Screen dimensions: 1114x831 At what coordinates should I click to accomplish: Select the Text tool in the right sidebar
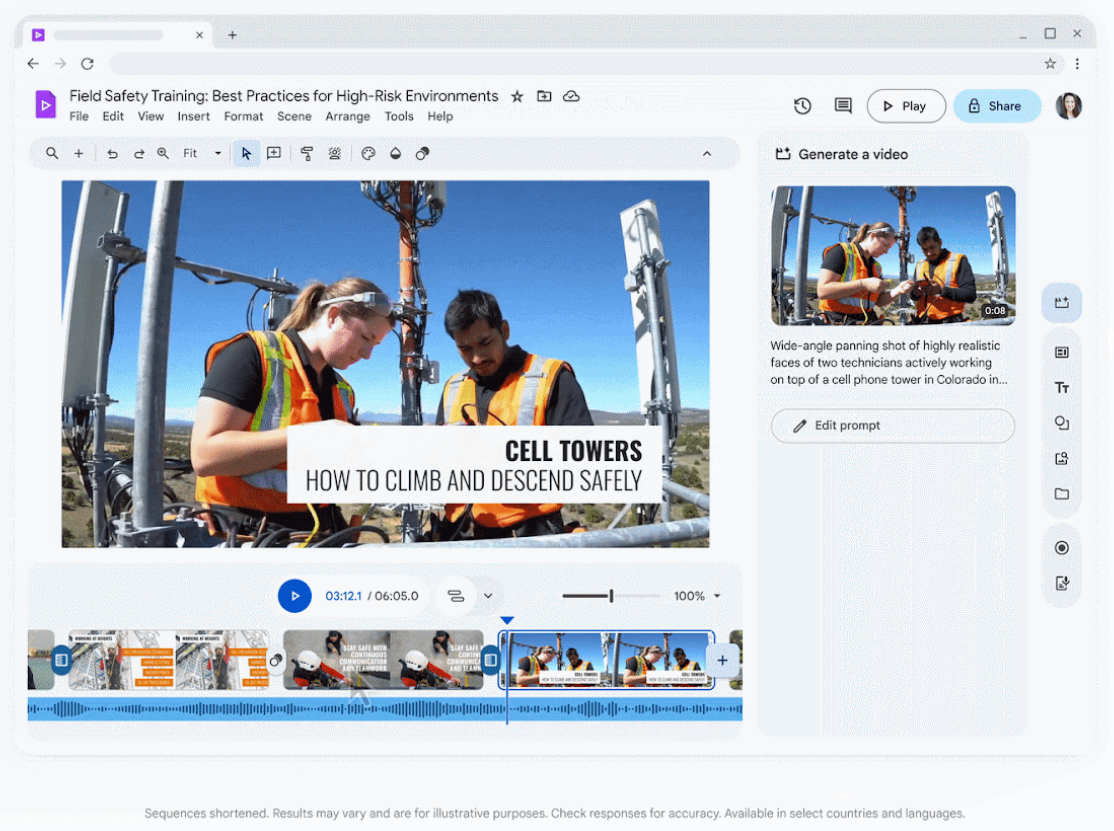1061,387
